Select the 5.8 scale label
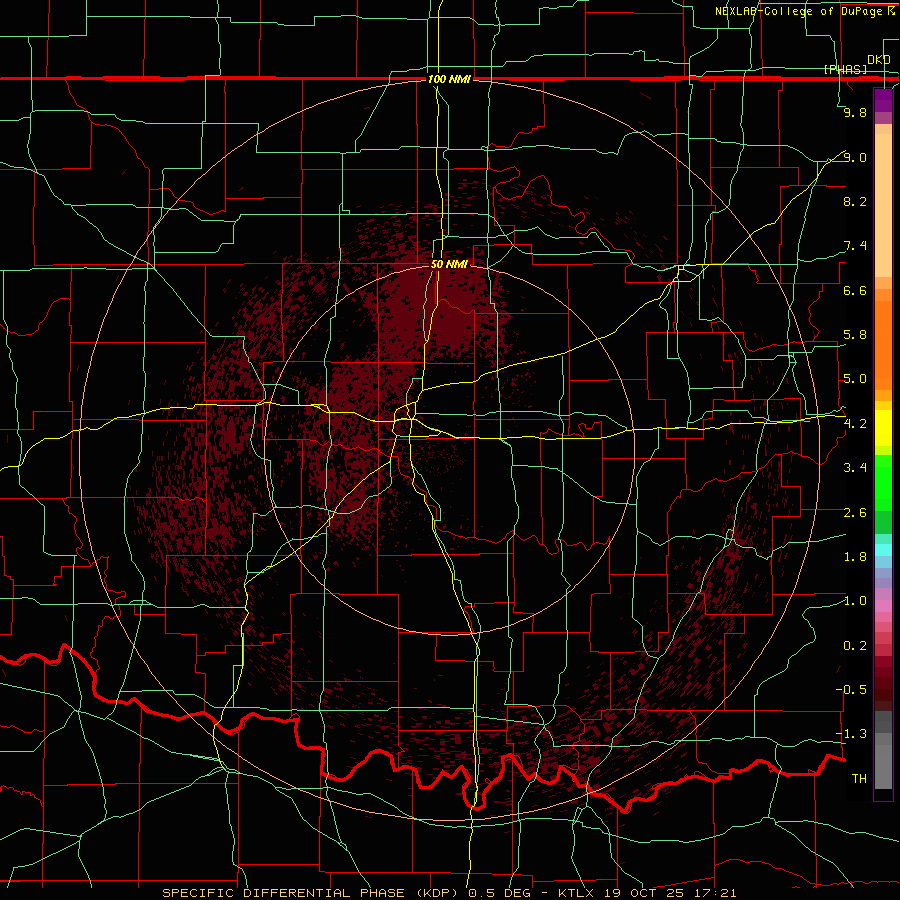The image size is (900, 900). pos(855,335)
